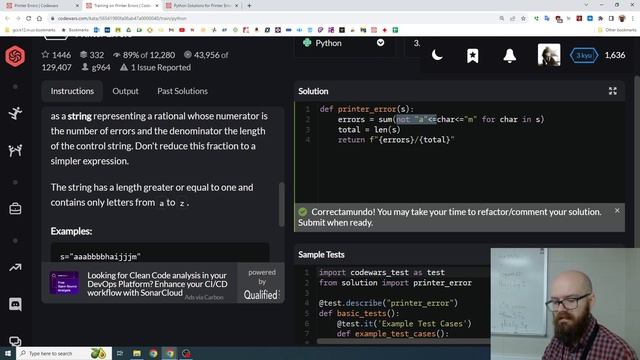
Task: Open the briefcase jobs sidebar icon
Action: click(x=15, y=209)
